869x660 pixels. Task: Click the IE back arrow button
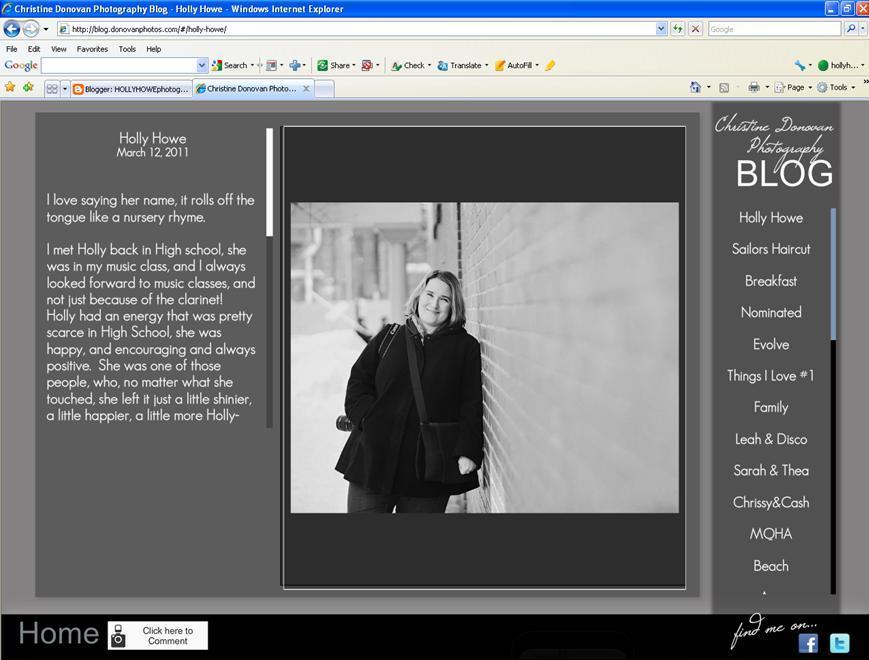click(13, 29)
